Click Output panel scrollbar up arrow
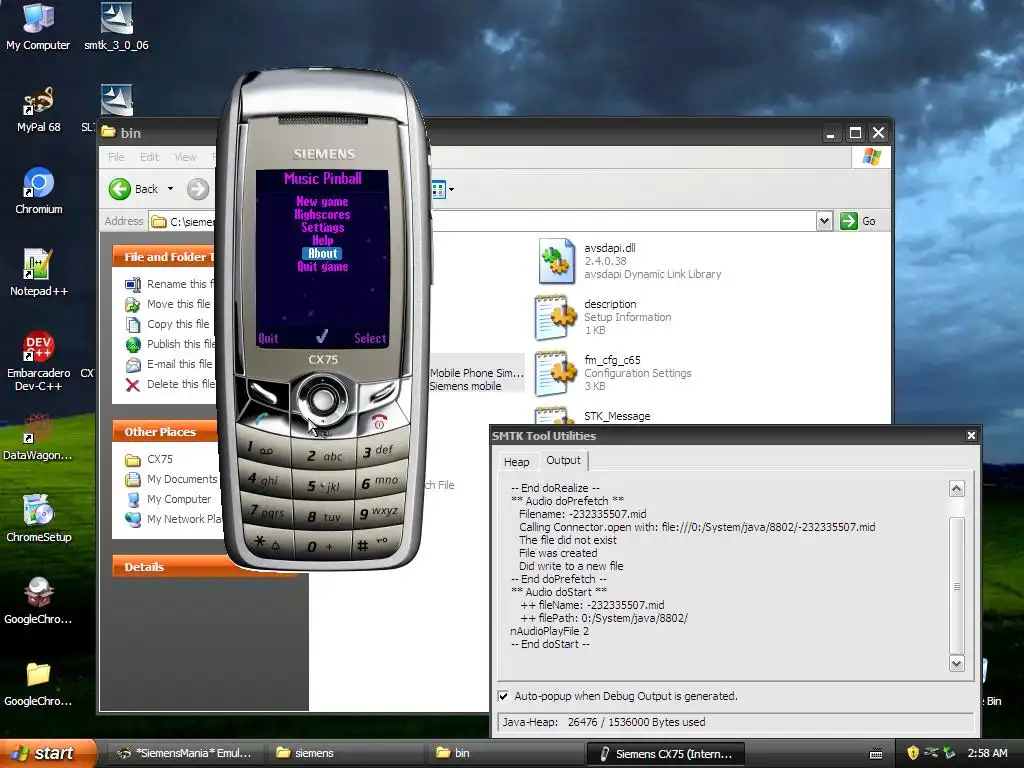 [957, 488]
